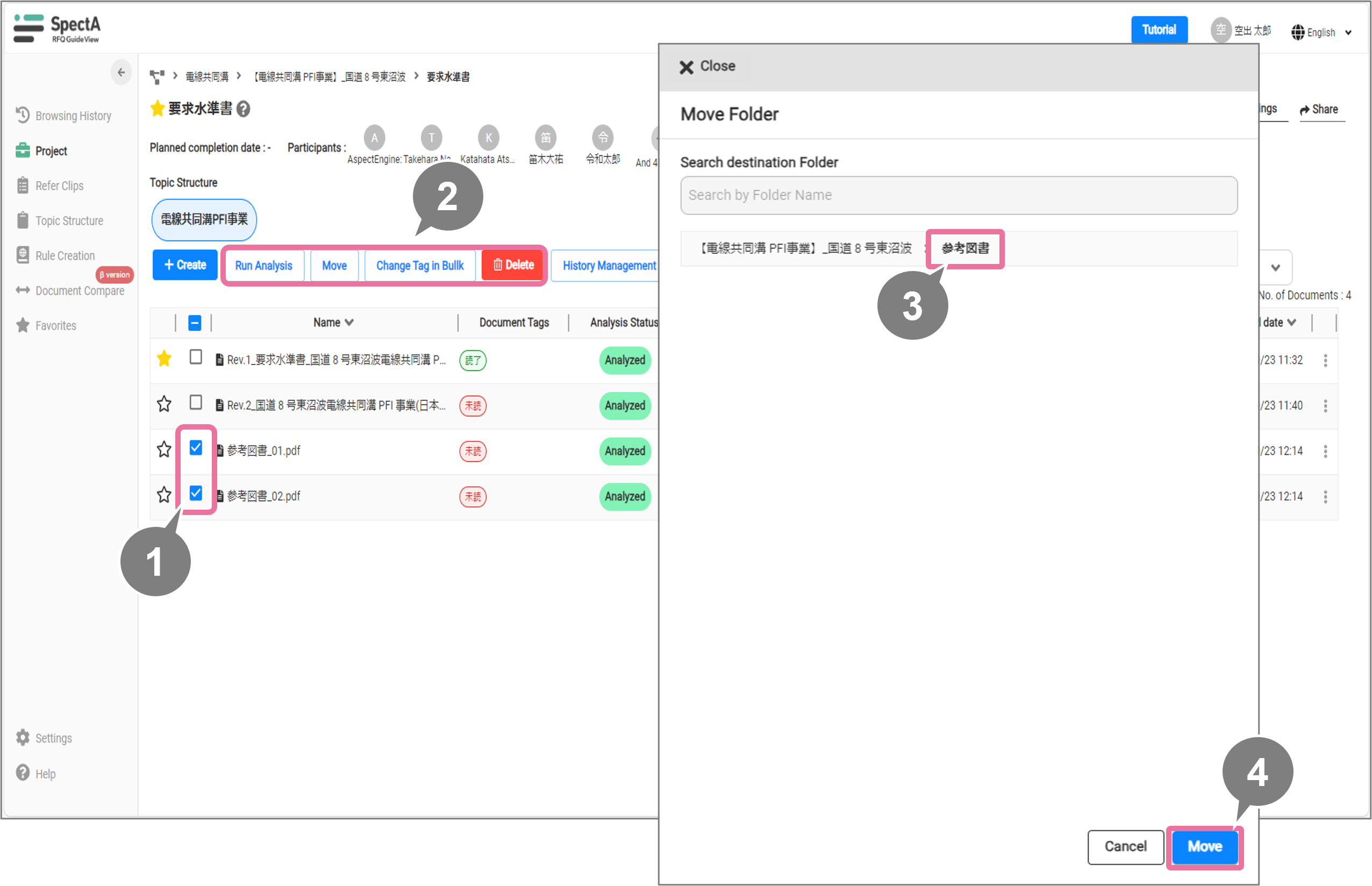
Task: Open three-dot menu for 参考図書_02.pdf row
Action: coord(1325,497)
